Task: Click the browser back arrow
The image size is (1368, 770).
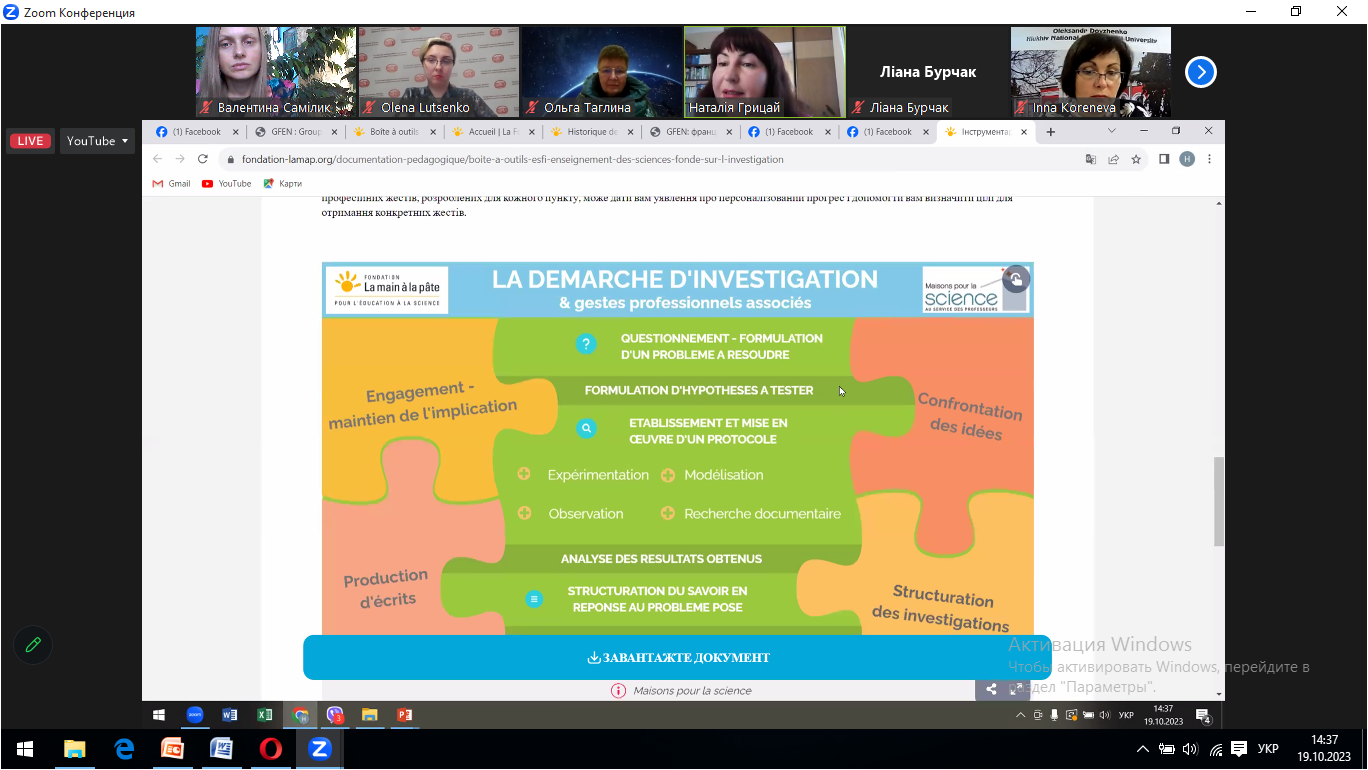Action: coord(157,159)
